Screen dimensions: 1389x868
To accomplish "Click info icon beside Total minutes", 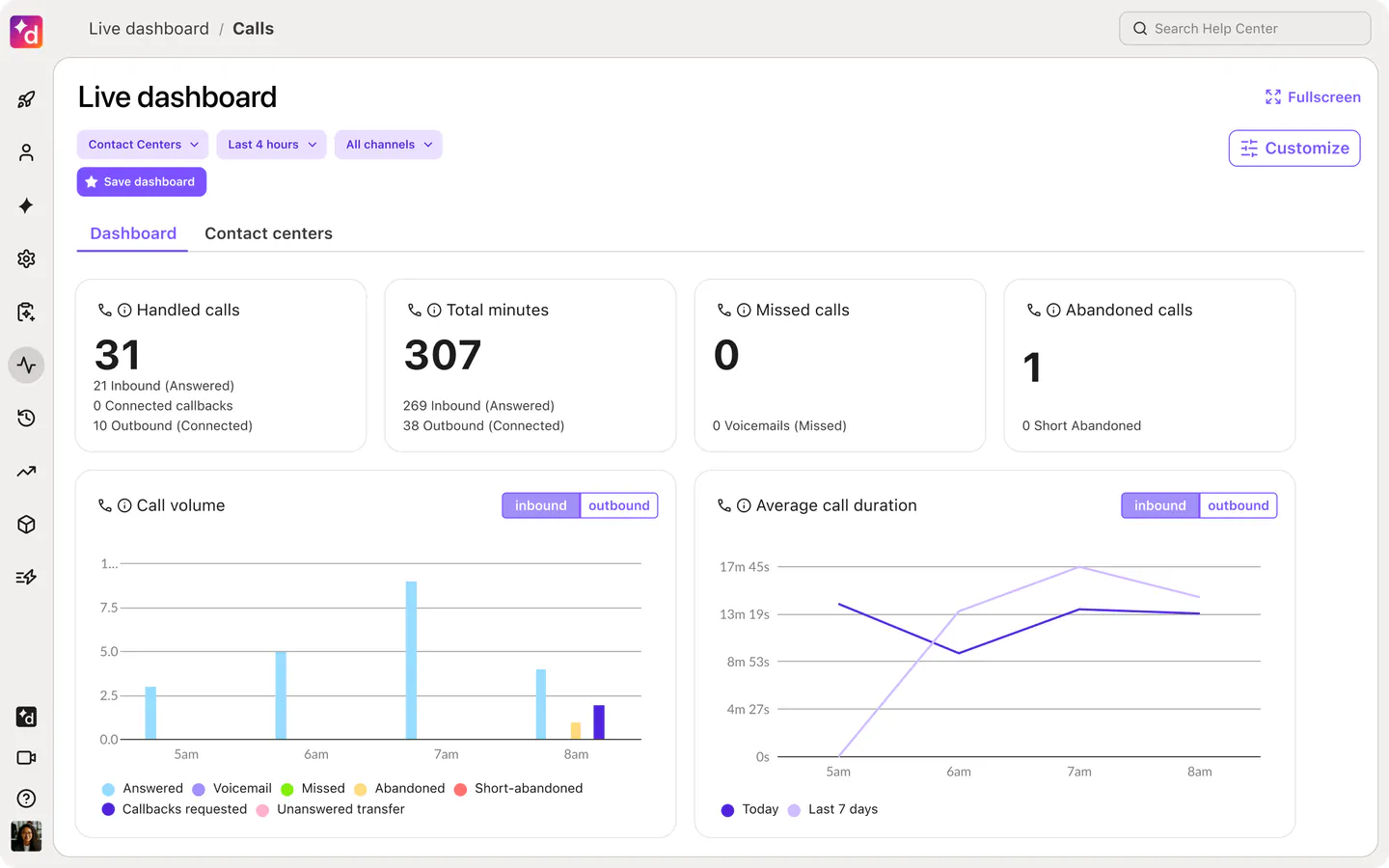I will (x=434, y=311).
